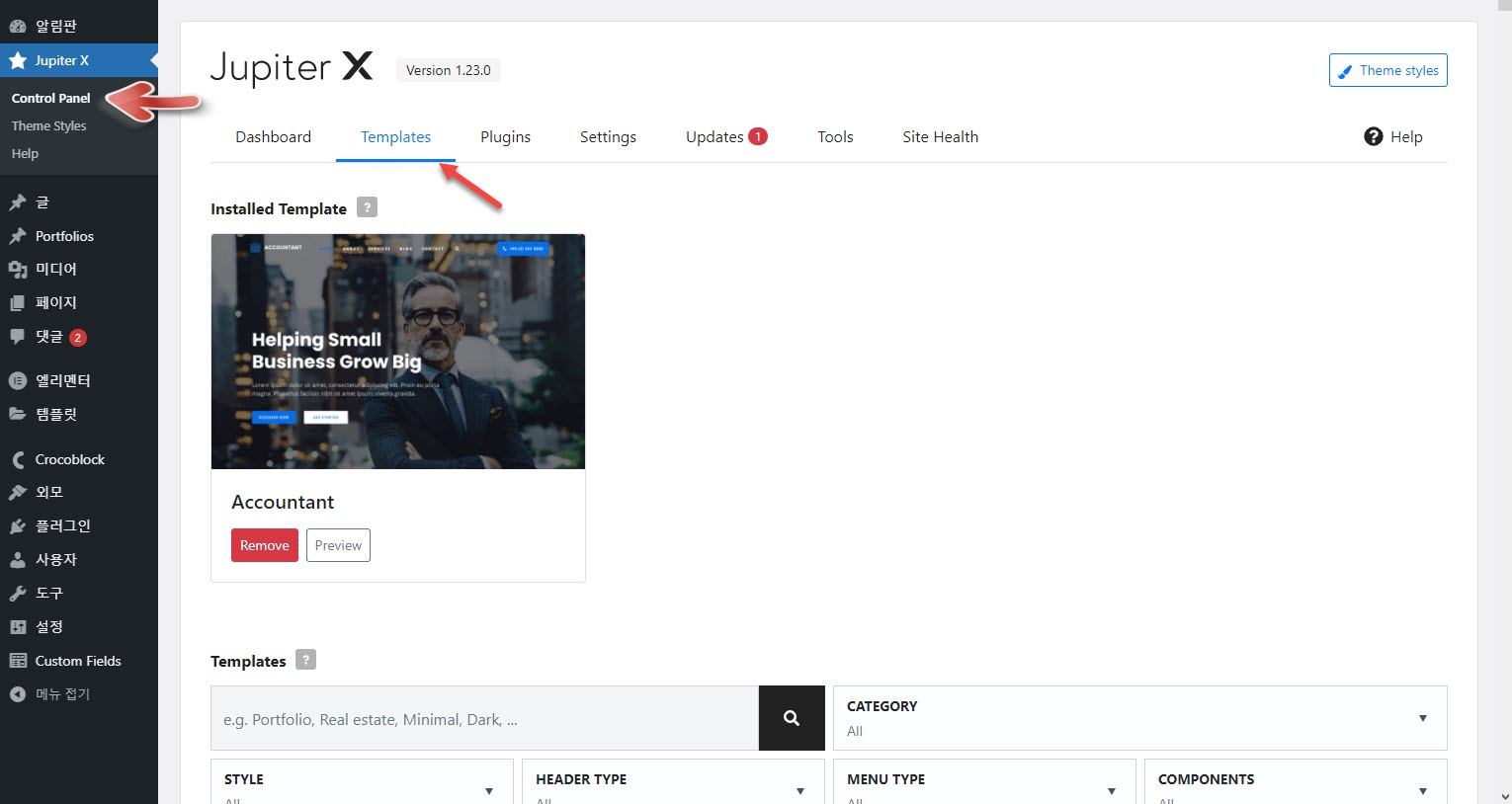Click the page scrollbar down arrow
Viewport: 1512px width, 804px height.
click(x=1504, y=796)
